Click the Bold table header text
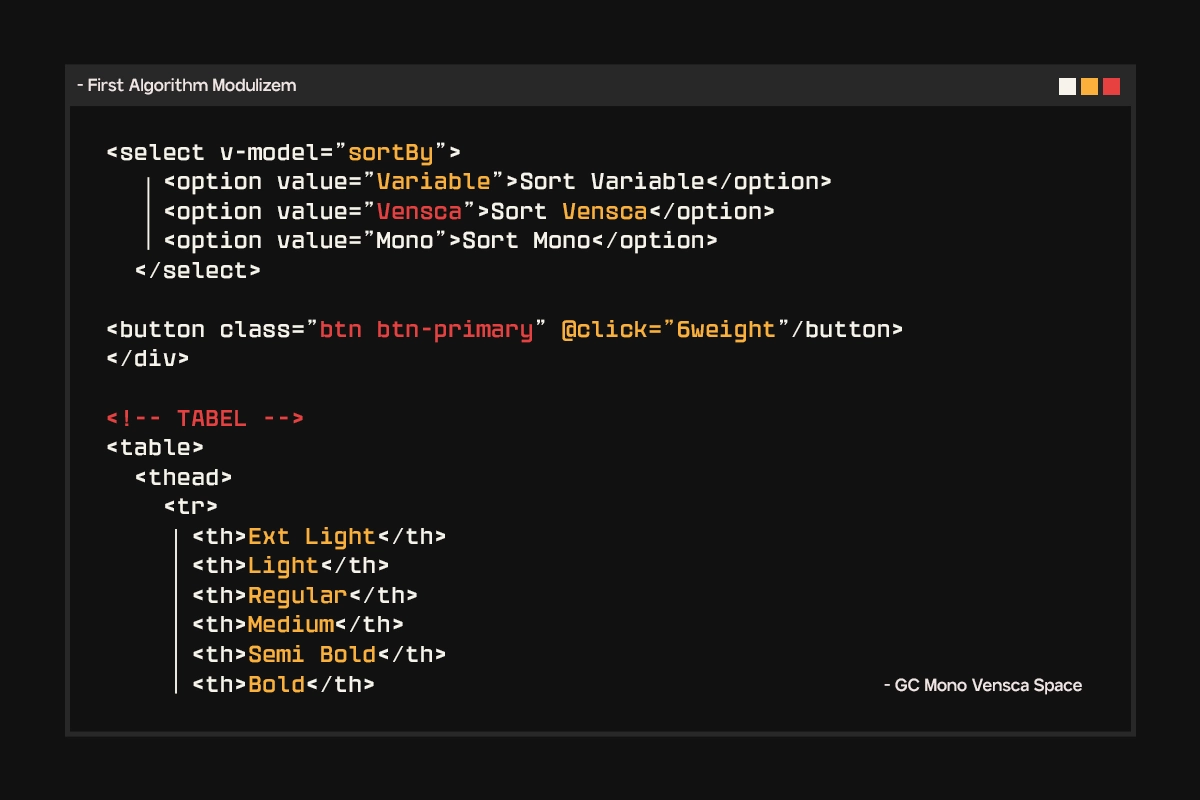This screenshot has width=1200, height=800. click(x=276, y=684)
